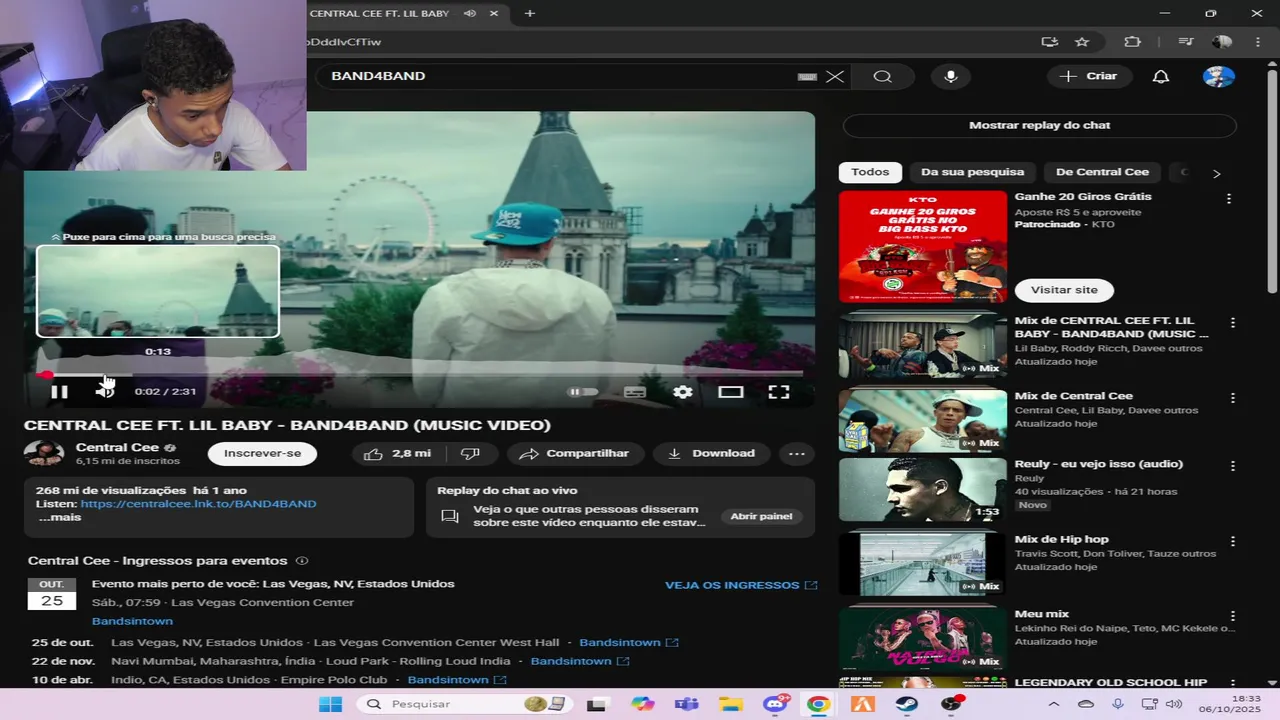Open options for Ganhe 20 Giros ad
This screenshot has width=1280, height=720.
[x=1229, y=199]
